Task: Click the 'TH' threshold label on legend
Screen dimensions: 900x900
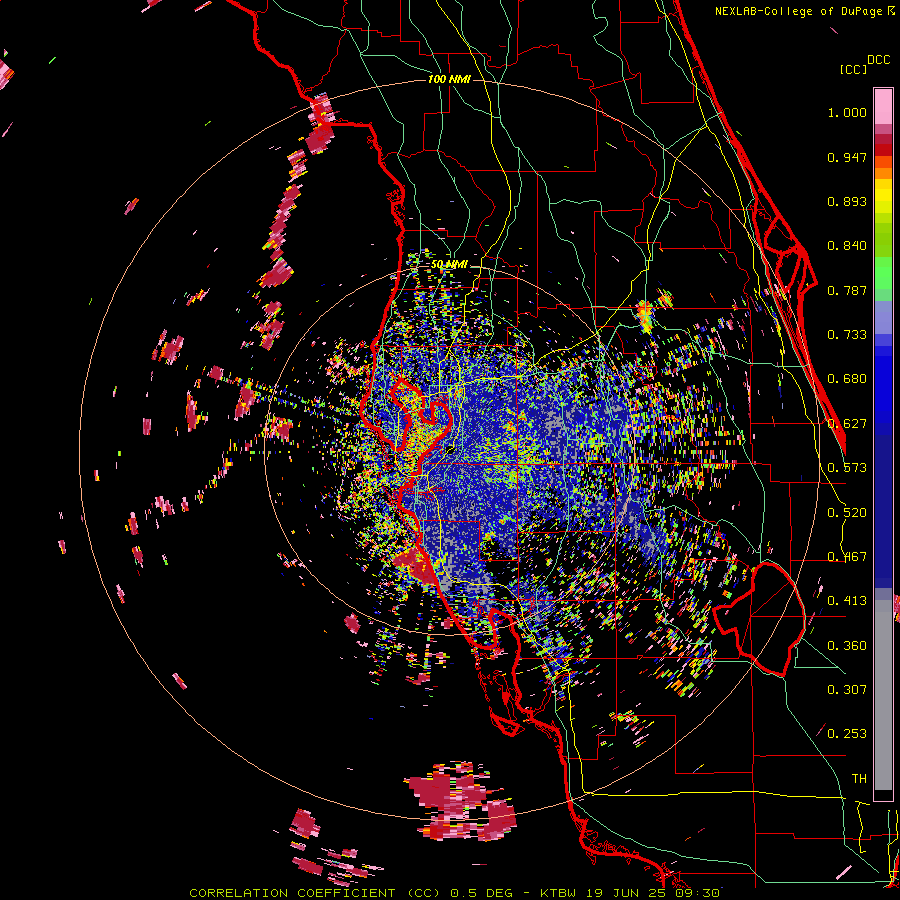Action: [859, 778]
